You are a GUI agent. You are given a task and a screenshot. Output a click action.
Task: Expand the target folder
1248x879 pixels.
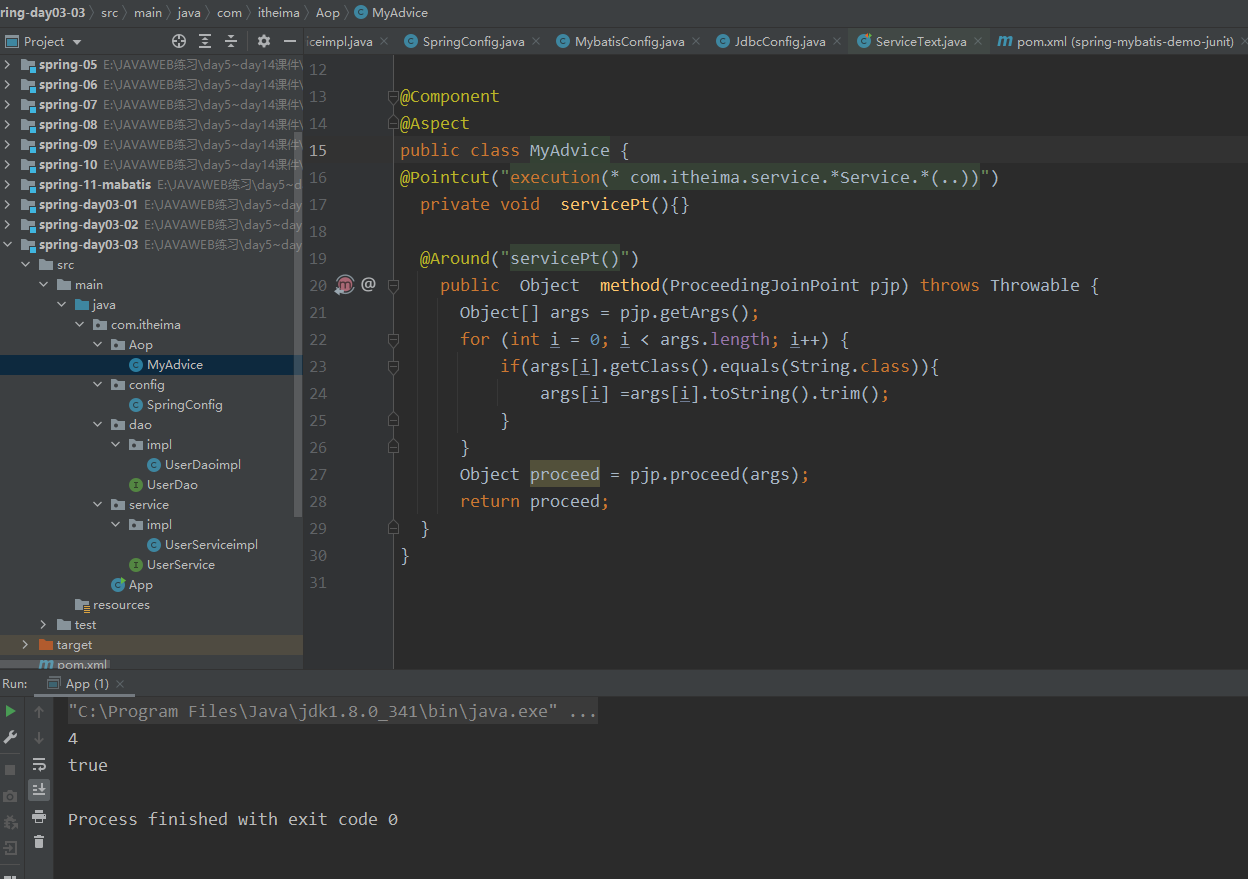click(25, 645)
